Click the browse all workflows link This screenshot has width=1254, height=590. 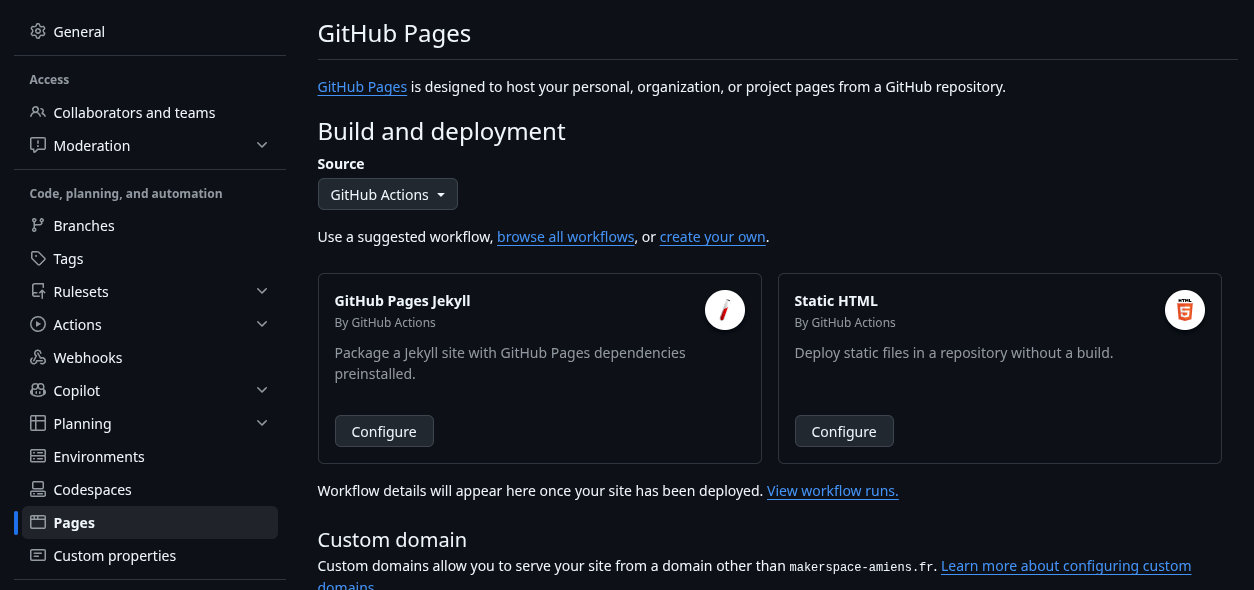(566, 237)
